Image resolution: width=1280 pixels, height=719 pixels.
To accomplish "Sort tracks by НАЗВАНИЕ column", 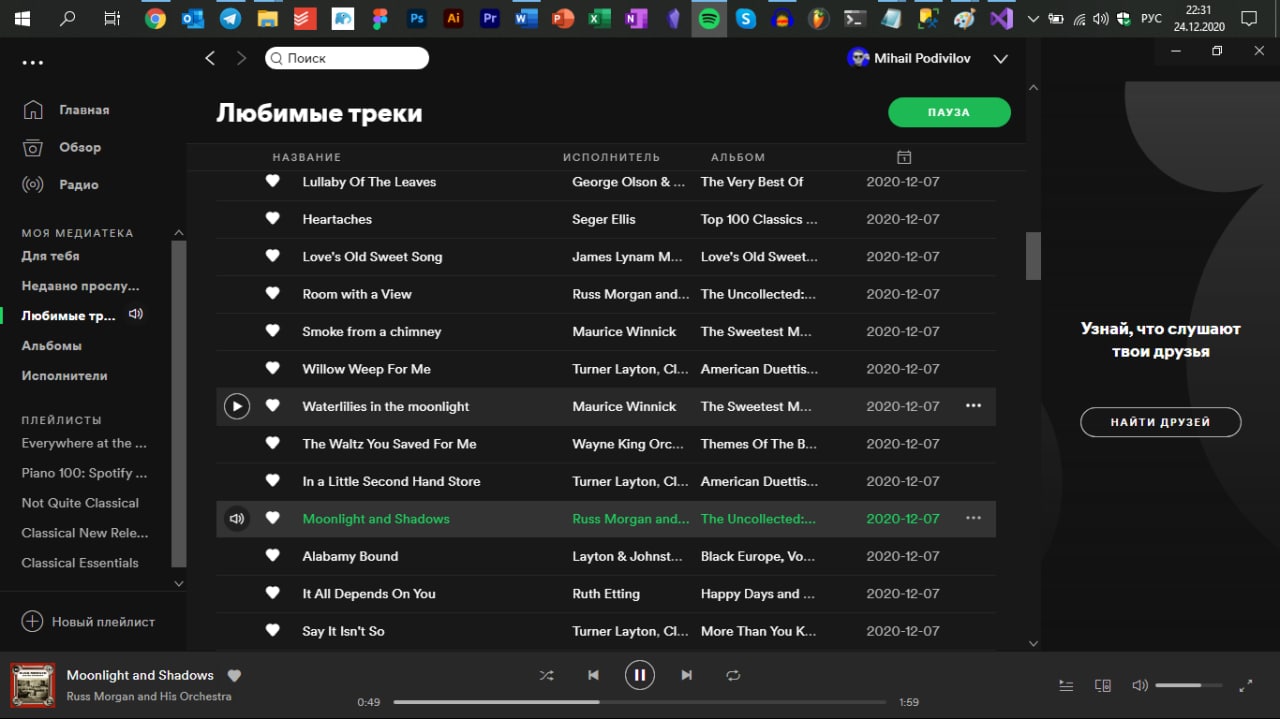I will click(x=307, y=157).
